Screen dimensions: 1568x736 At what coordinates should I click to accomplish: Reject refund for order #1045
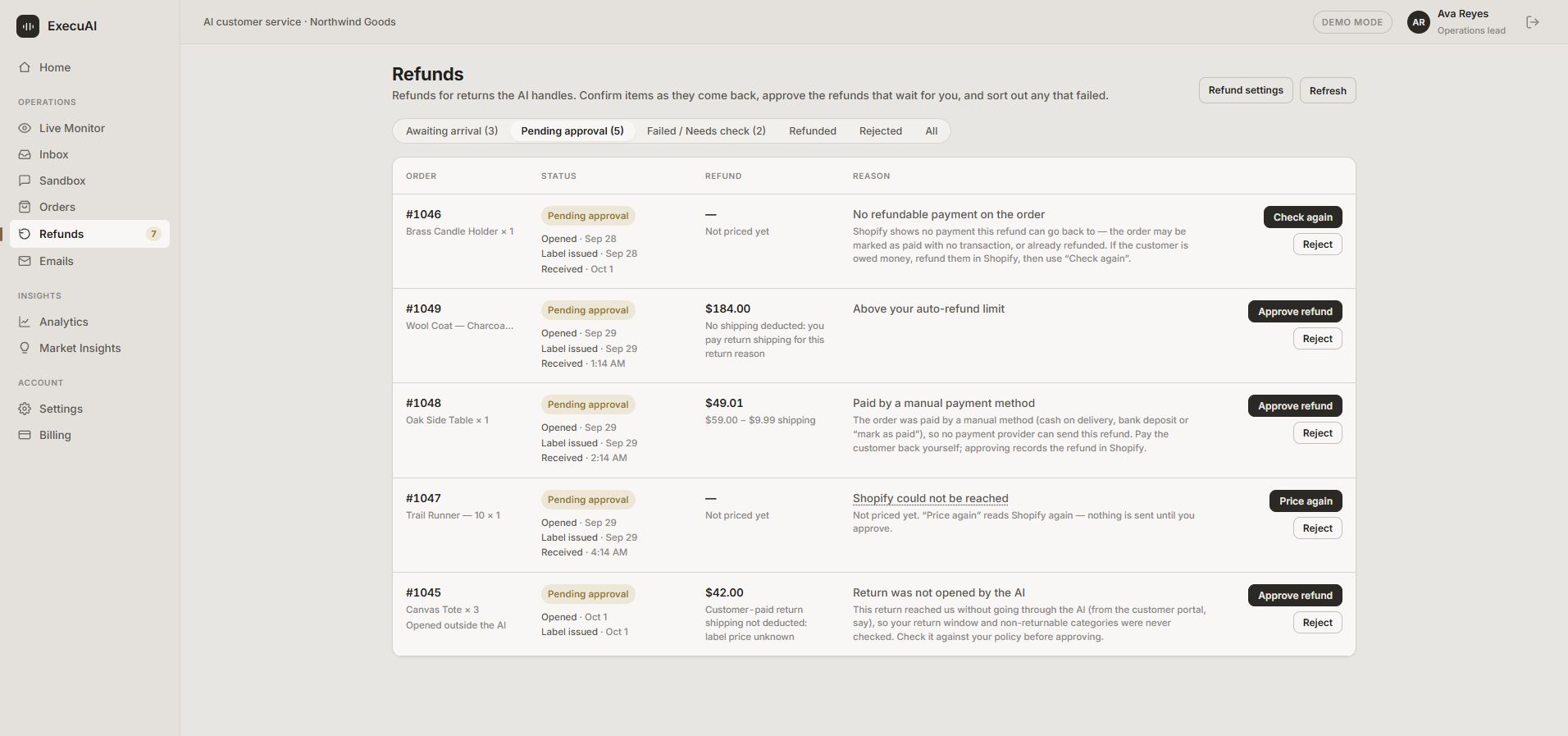(1318, 623)
